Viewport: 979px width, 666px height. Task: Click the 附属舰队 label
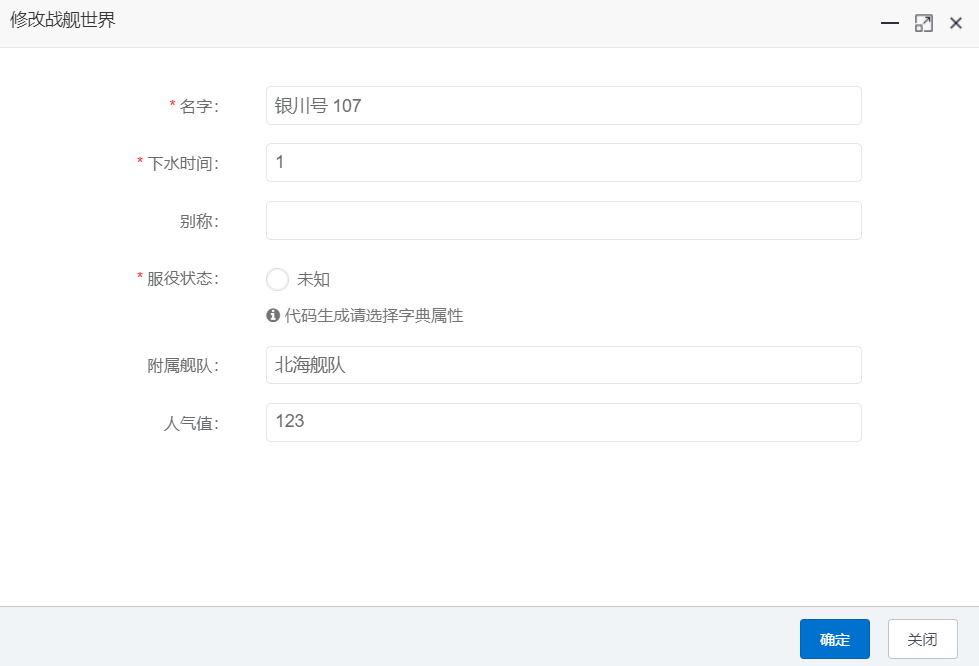(183, 366)
